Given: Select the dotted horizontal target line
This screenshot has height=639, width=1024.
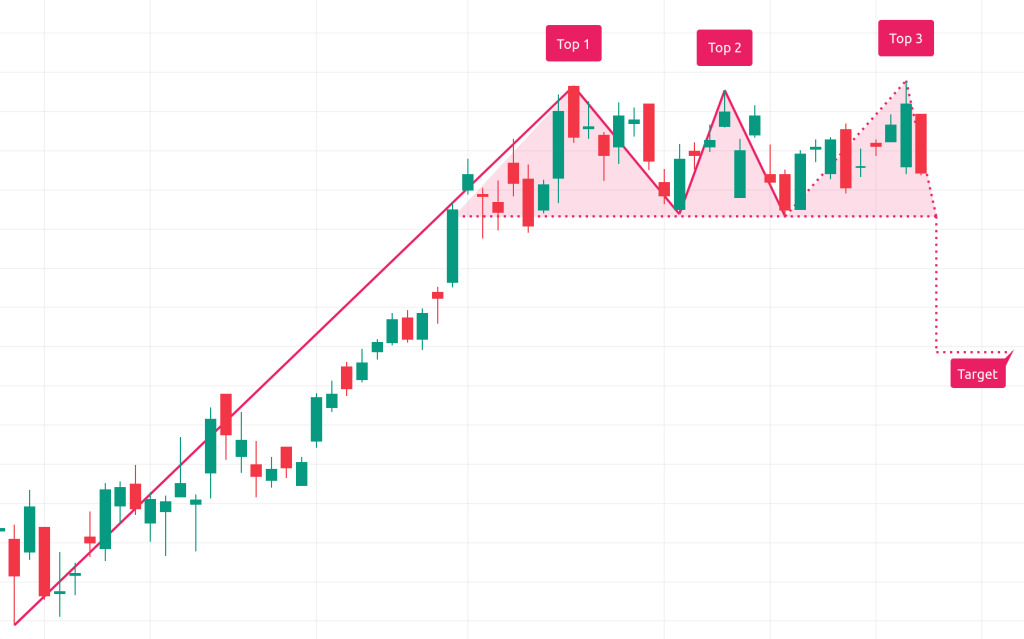Looking at the screenshot, I should [x=970, y=352].
